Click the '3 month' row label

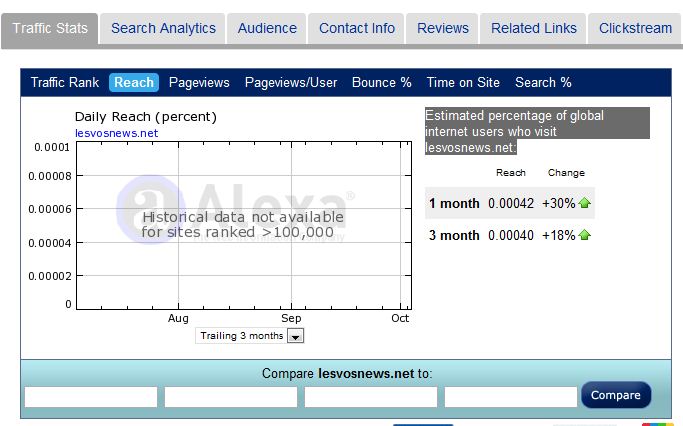coord(454,236)
